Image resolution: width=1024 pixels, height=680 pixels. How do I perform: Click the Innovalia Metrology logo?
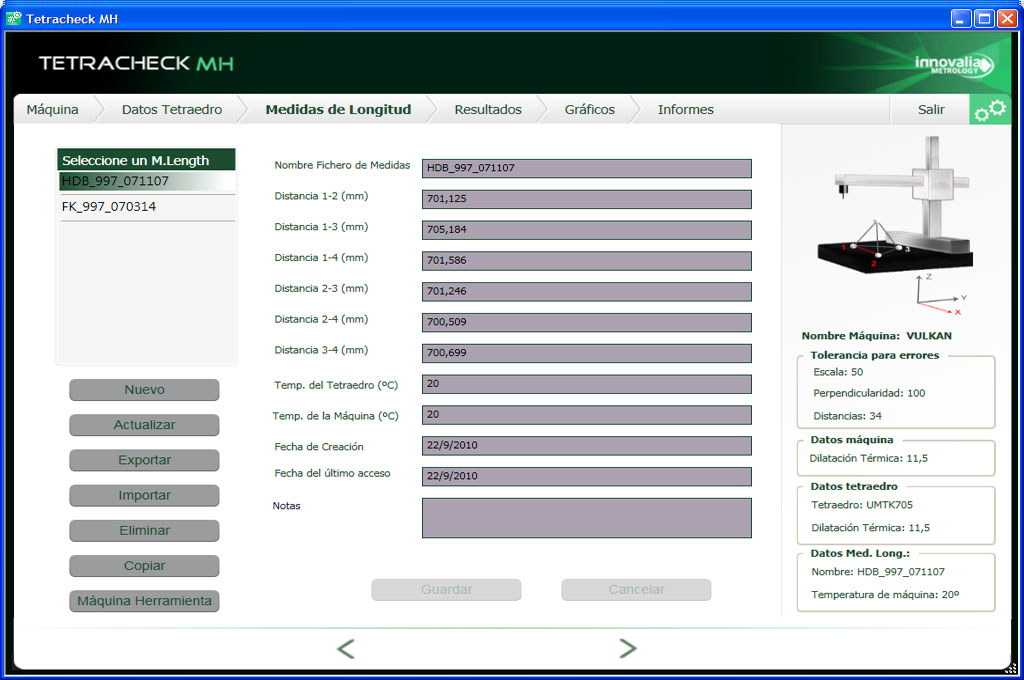[953, 66]
